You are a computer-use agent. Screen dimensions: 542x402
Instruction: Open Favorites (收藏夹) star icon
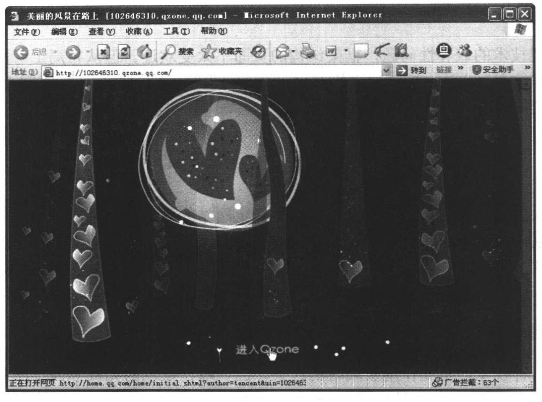click(x=208, y=52)
